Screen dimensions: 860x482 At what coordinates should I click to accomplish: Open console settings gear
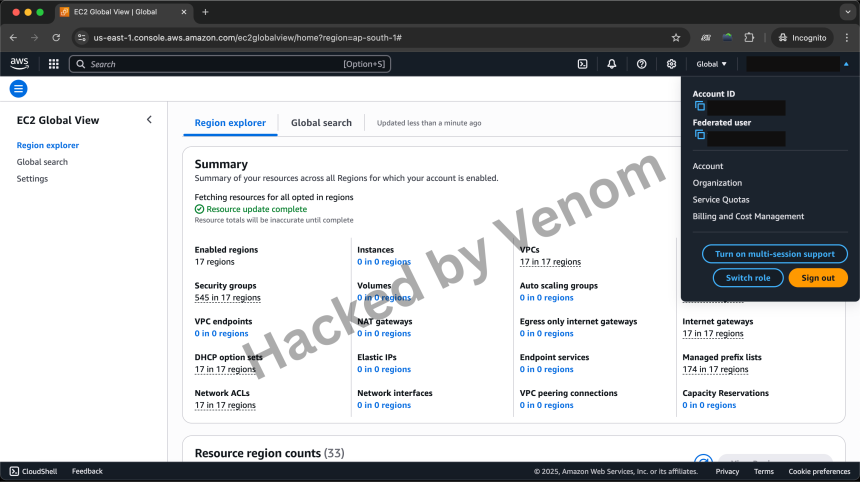[671, 64]
